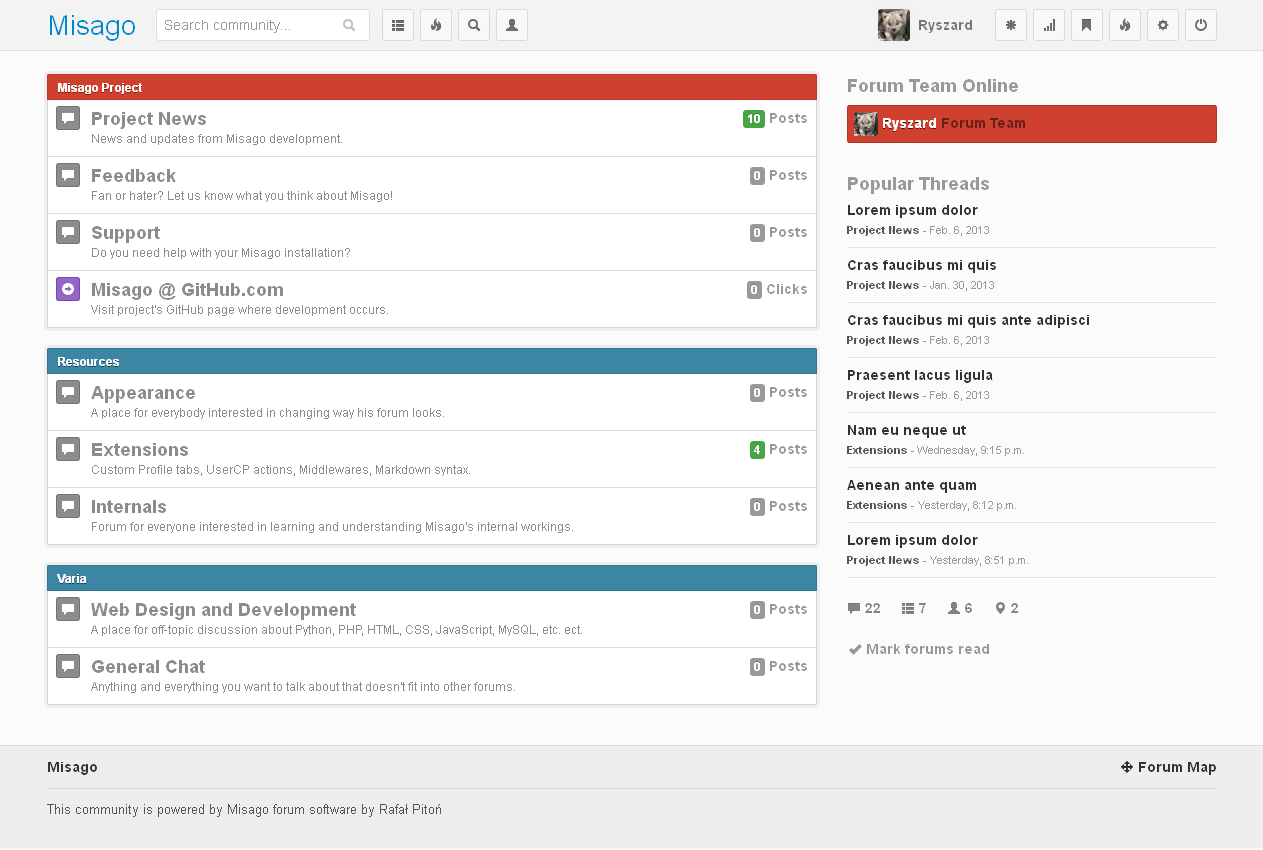Open the magnifier search icon in the navbar
Image resolution: width=1263 pixels, height=850 pixels.
(x=474, y=25)
